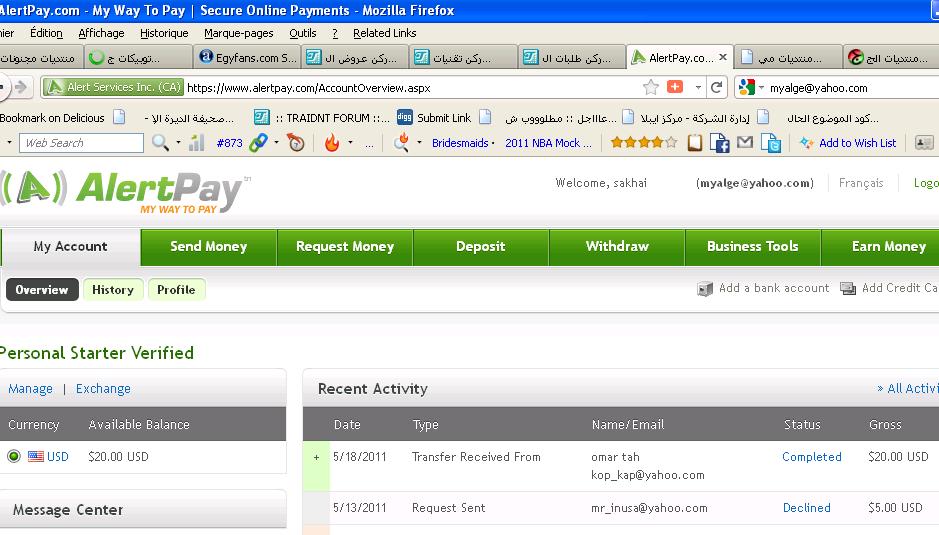The width and height of the screenshot is (939, 535).
Task: Click the Manage link
Action: [30, 389]
